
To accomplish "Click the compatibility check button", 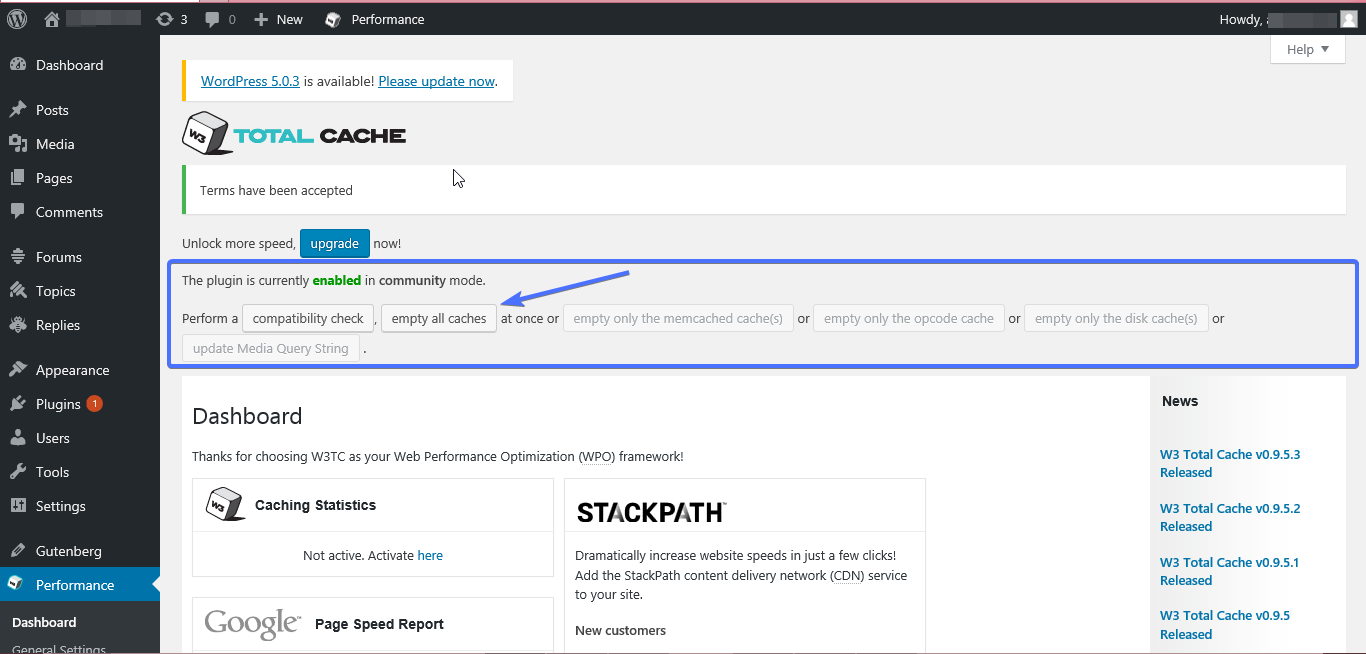I will (x=308, y=319).
